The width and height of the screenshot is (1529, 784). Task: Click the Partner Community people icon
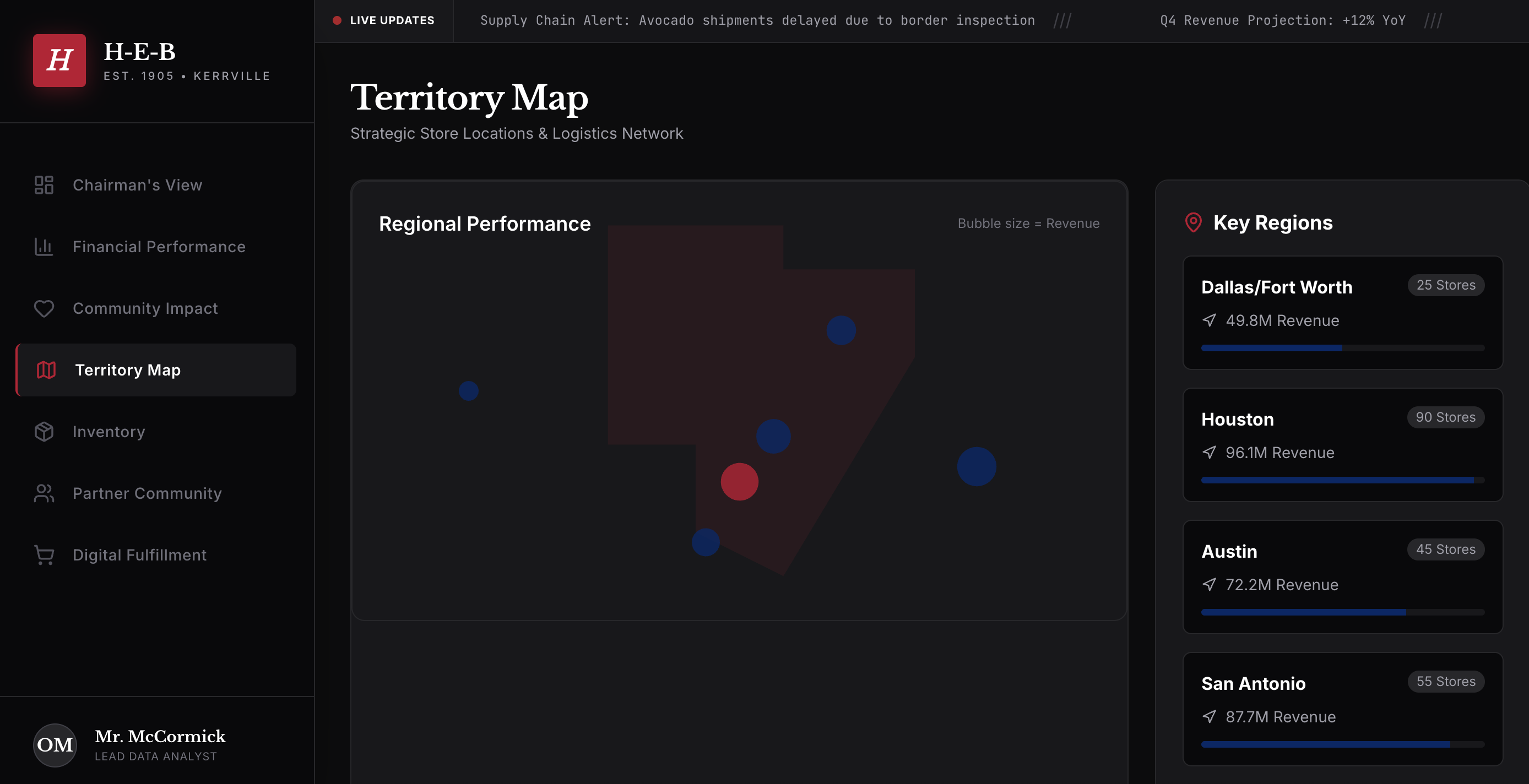[x=44, y=493]
